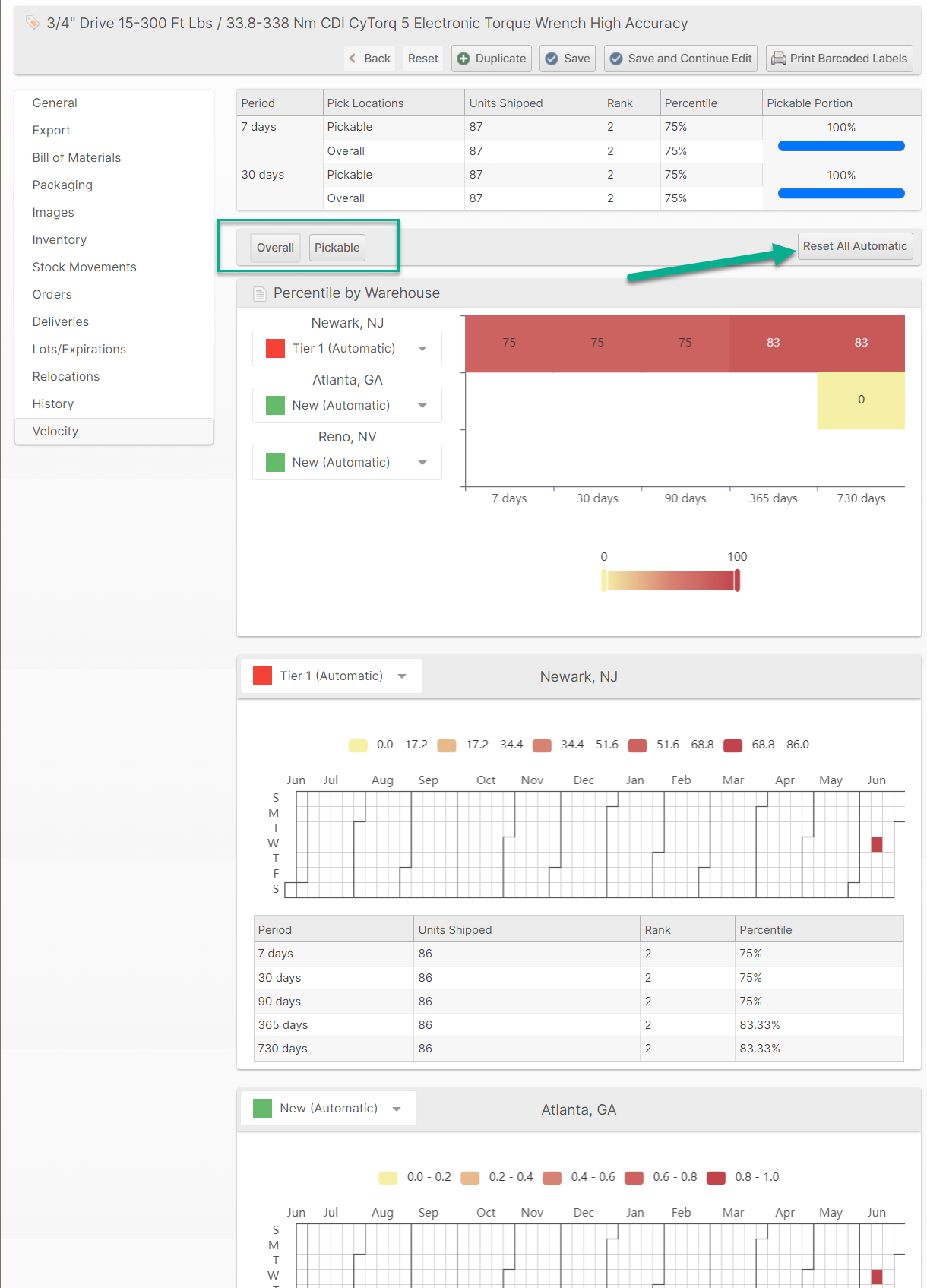The image size is (927, 1288).
Task: Click the Back arrow icon
Action: point(353,59)
